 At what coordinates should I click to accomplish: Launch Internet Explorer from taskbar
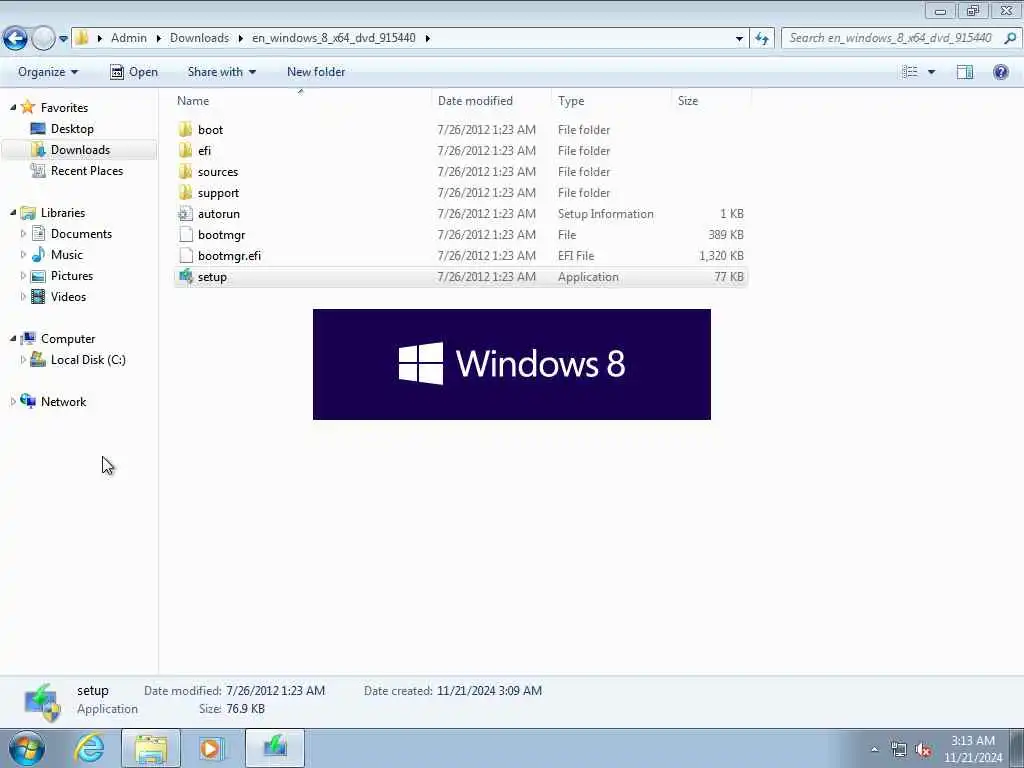click(x=89, y=748)
